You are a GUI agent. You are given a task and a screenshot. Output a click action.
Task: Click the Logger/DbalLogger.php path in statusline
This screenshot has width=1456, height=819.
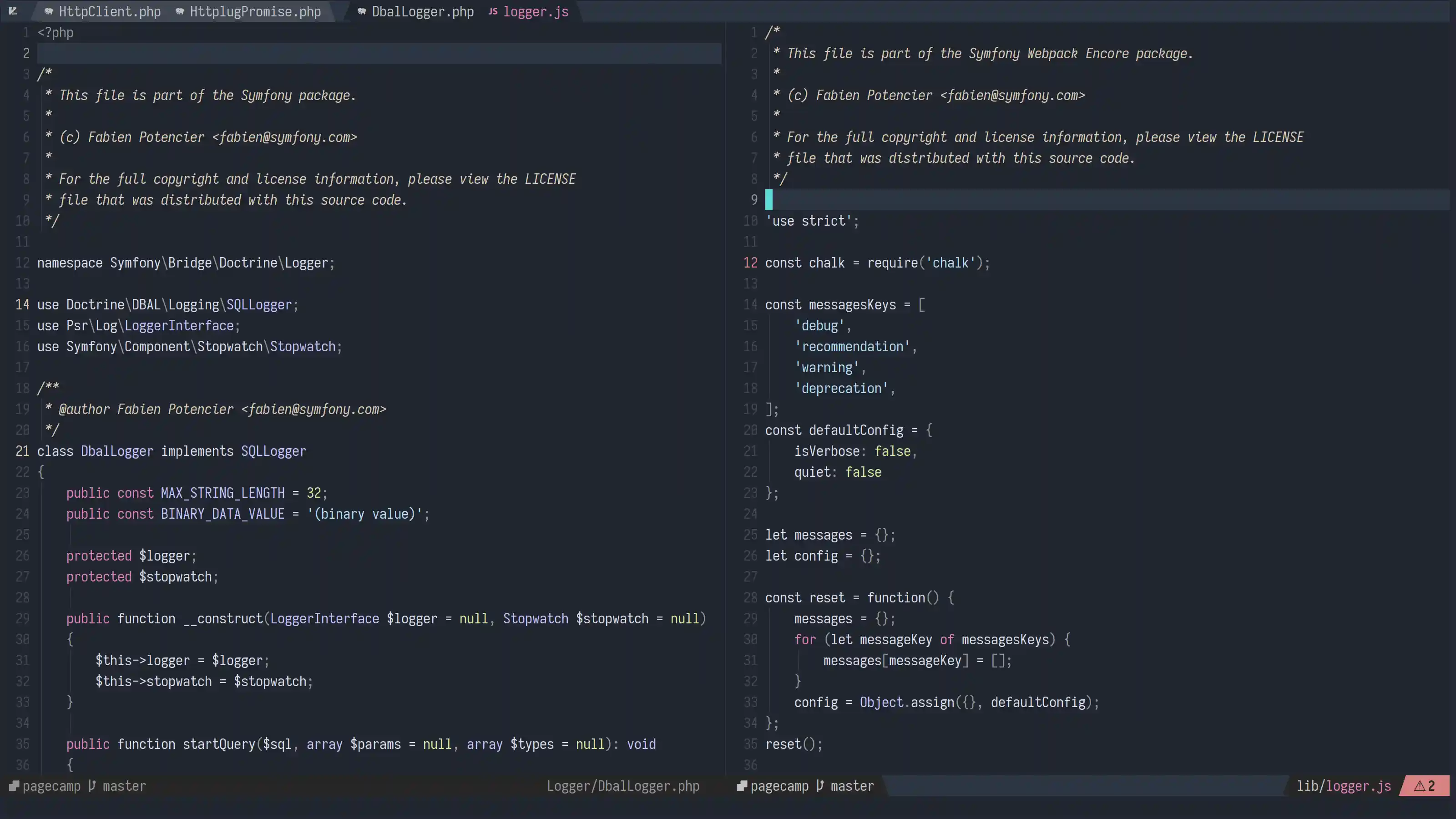(x=623, y=786)
